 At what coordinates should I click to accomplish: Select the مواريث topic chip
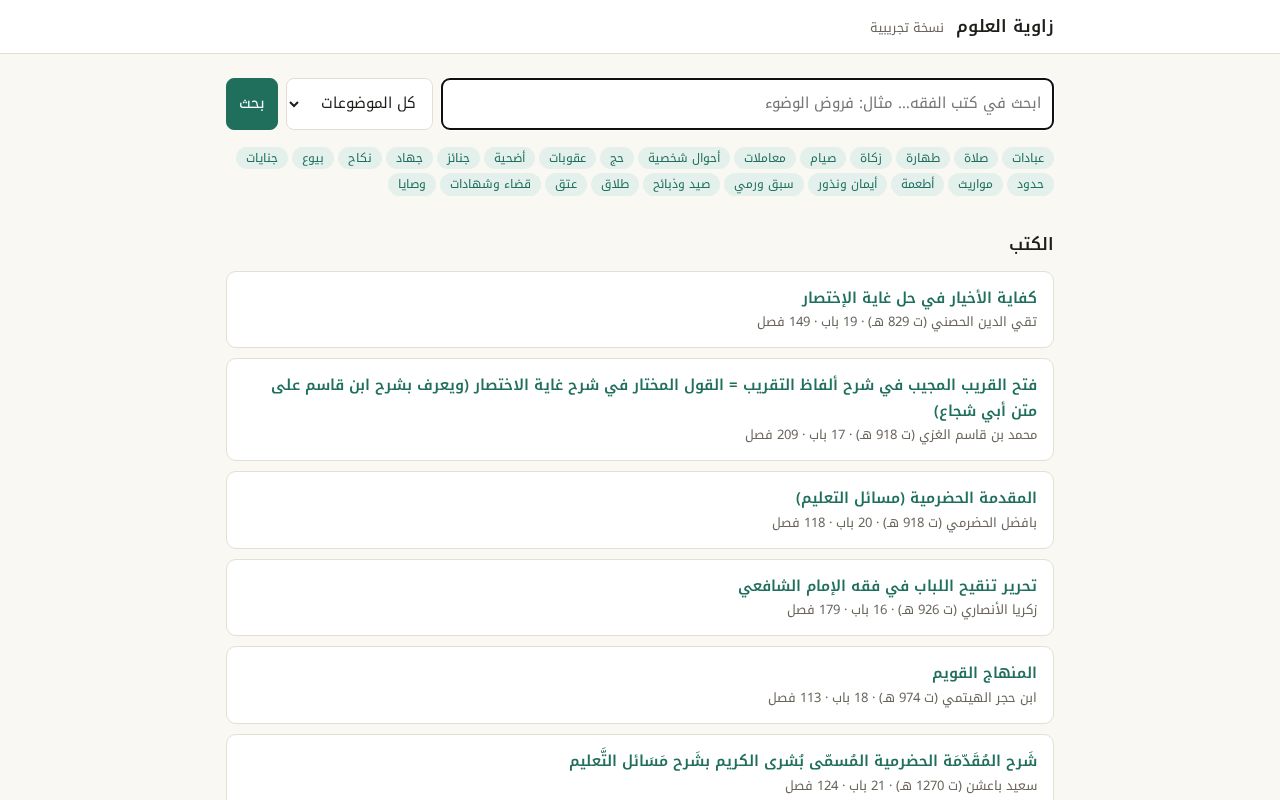pos(975,184)
